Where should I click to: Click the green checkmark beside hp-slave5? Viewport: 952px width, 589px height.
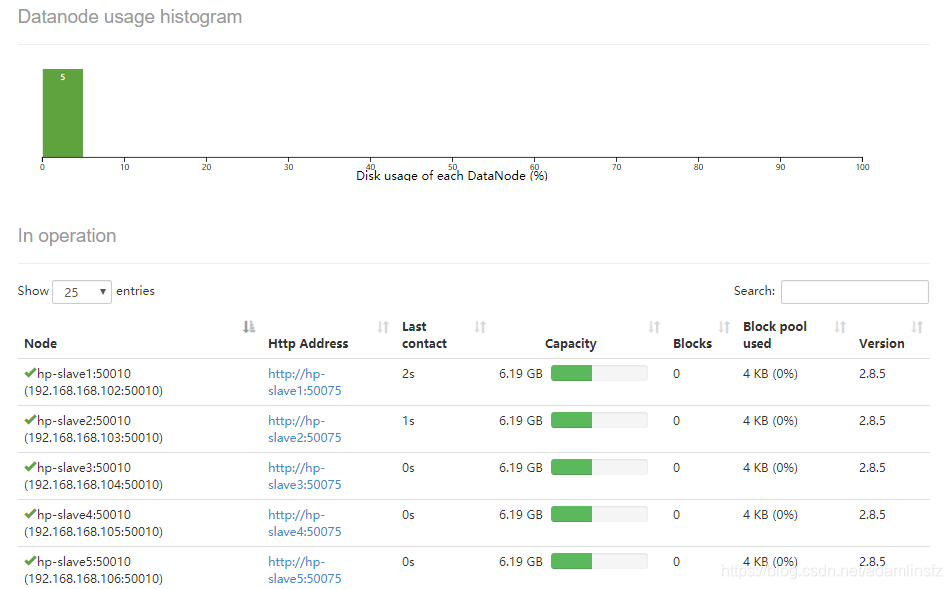tap(30, 560)
